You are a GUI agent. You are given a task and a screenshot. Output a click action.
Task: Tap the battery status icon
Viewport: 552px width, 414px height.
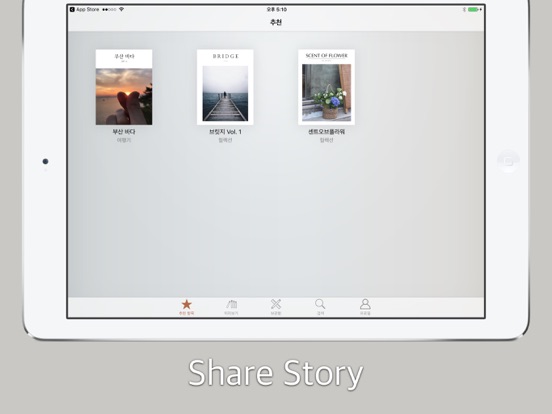(474, 10)
